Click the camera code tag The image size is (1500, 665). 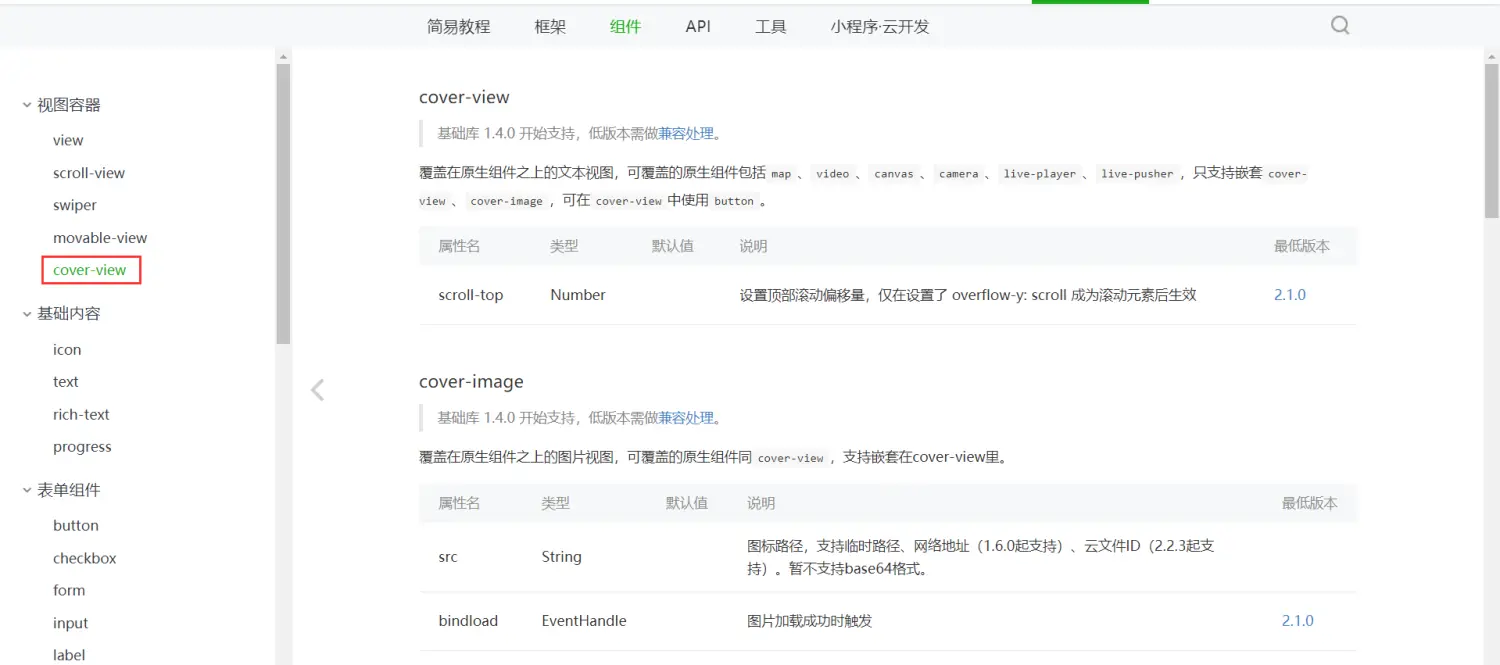tap(959, 174)
